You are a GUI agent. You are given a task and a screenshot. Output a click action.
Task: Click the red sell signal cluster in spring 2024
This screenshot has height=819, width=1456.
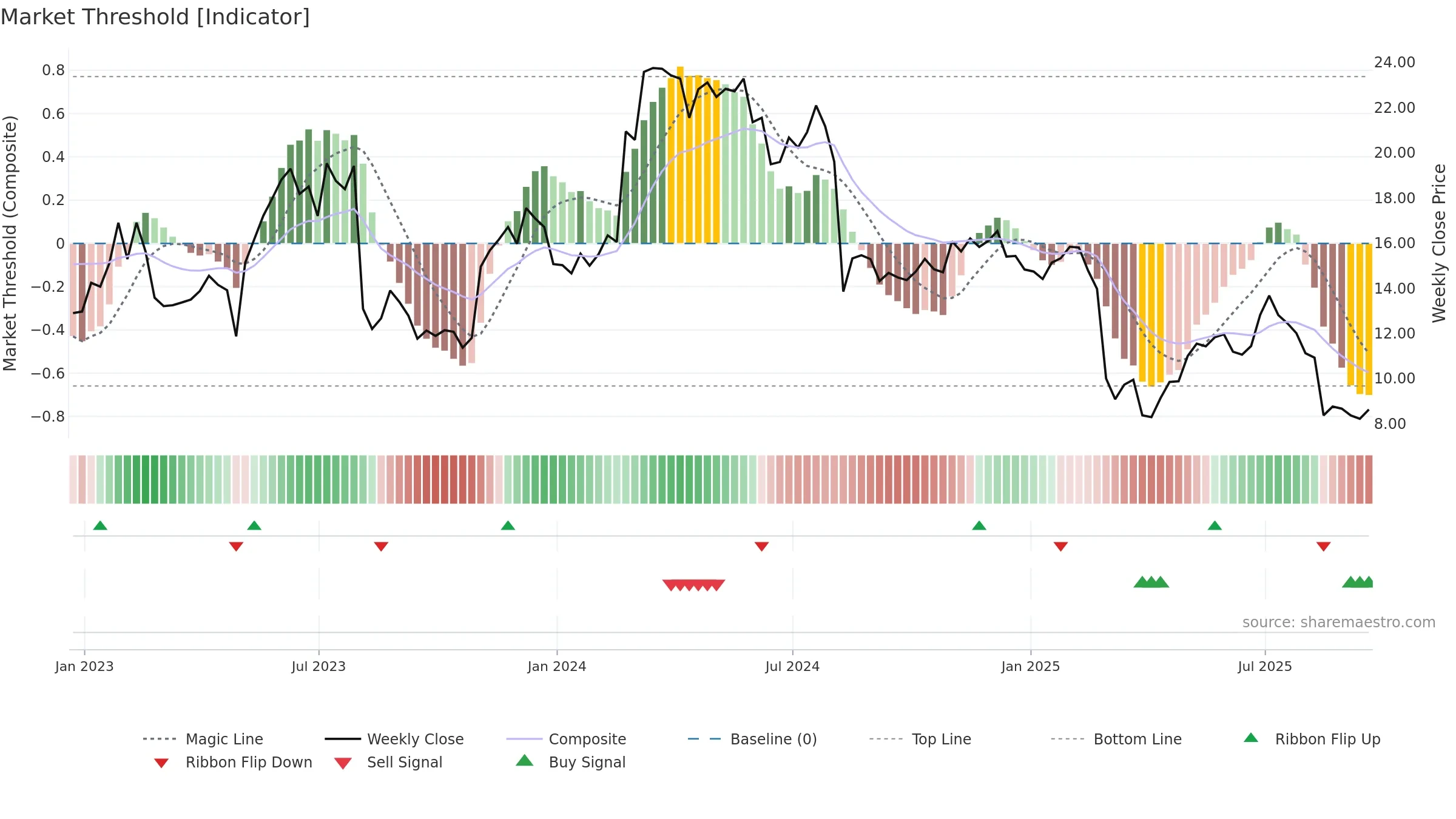click(693, 585)
